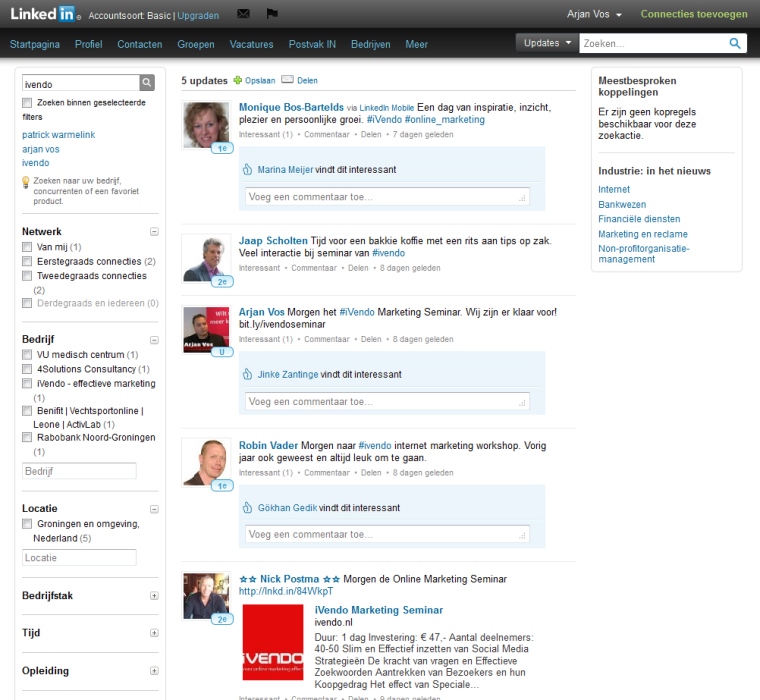Screen dimensions: 760x700
Task: Check 'iVendo - effectieve marketing' filter
Action: pyautogui.click(x=27, y=383)
